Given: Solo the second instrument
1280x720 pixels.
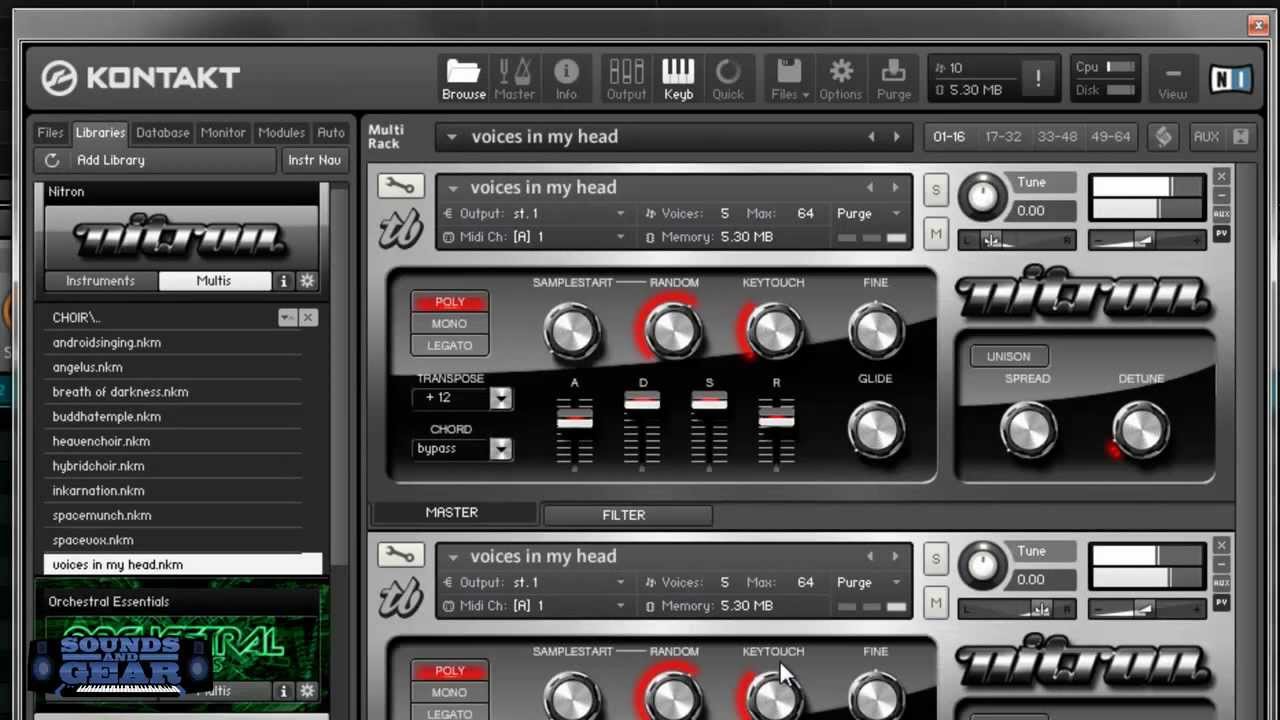Looking at the screenshot, I should [936, 559].
